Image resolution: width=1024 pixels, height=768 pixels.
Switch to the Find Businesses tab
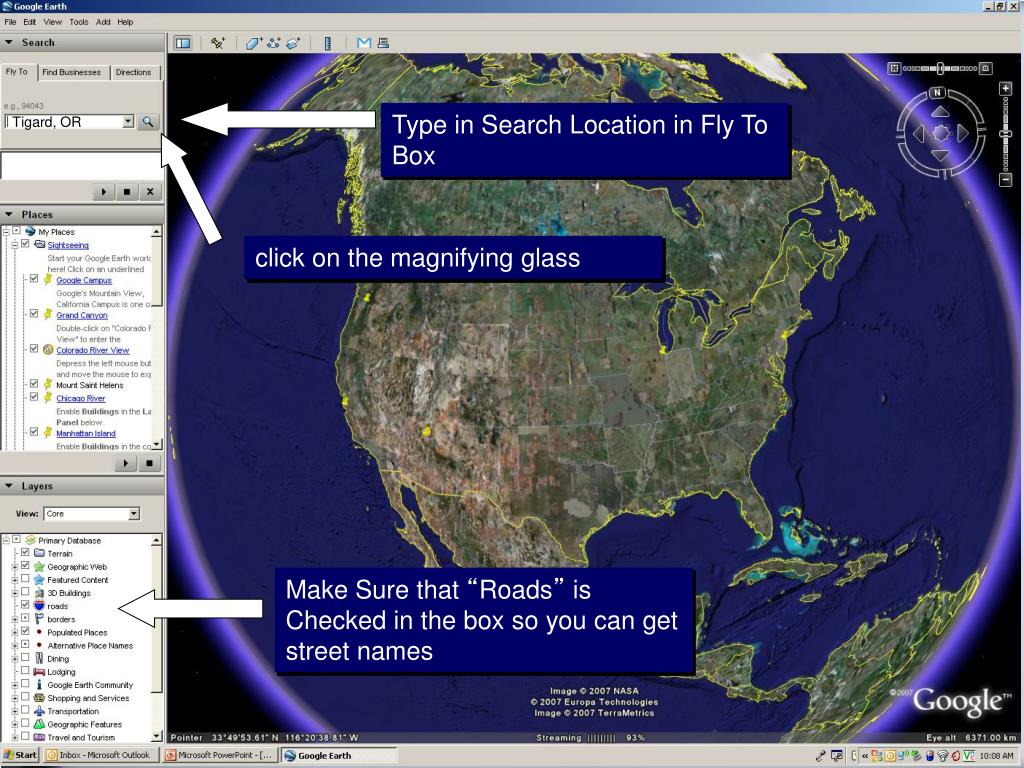(x=71, y=72)
